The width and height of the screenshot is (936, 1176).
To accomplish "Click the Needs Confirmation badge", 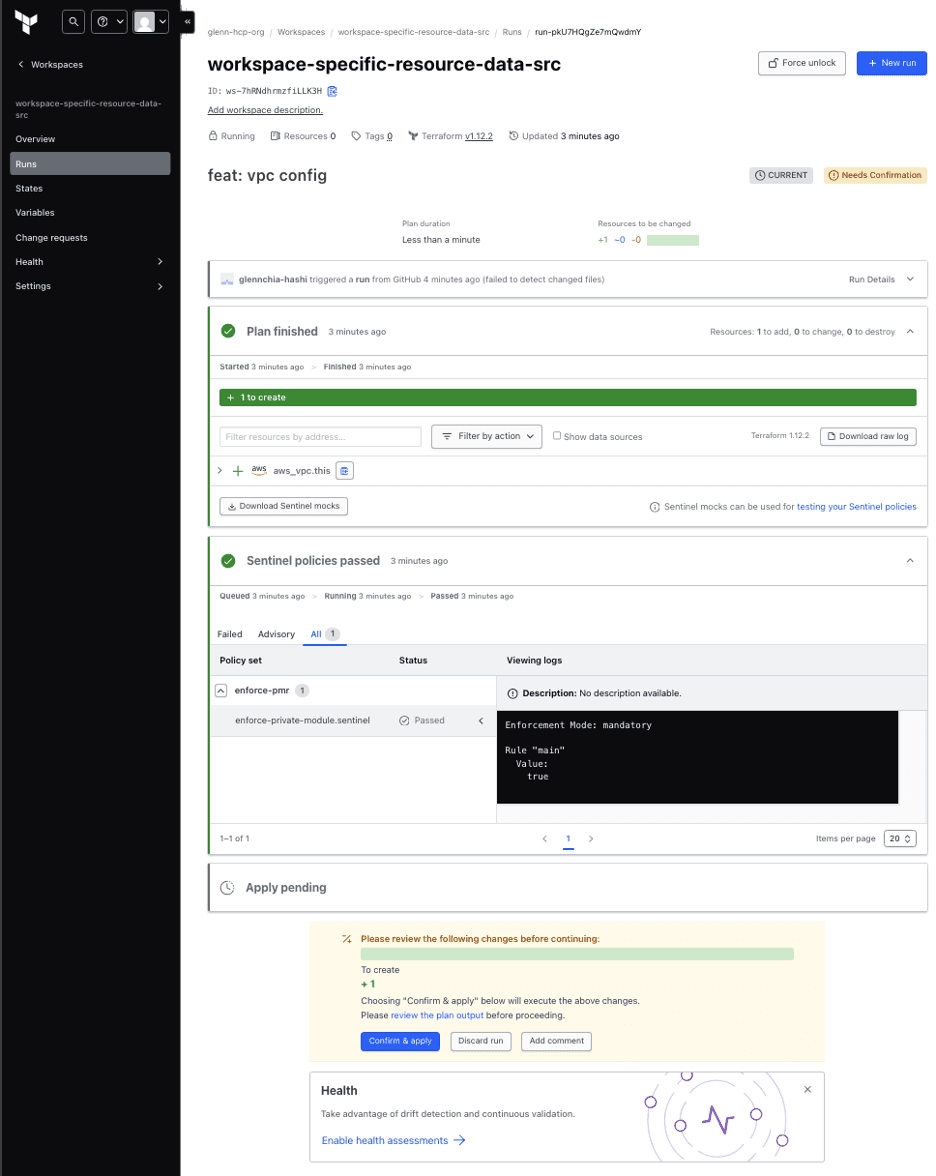I will point(875,176).
